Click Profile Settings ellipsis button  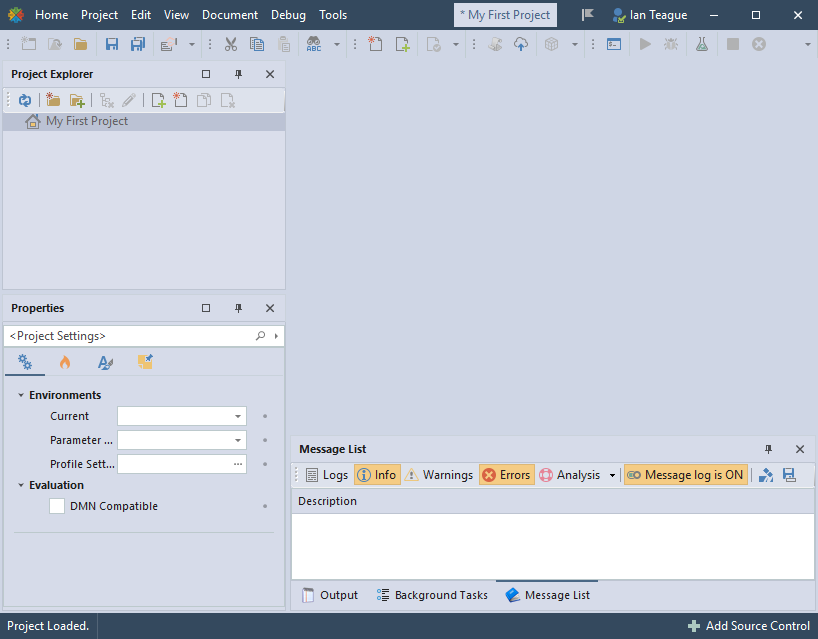238,464
